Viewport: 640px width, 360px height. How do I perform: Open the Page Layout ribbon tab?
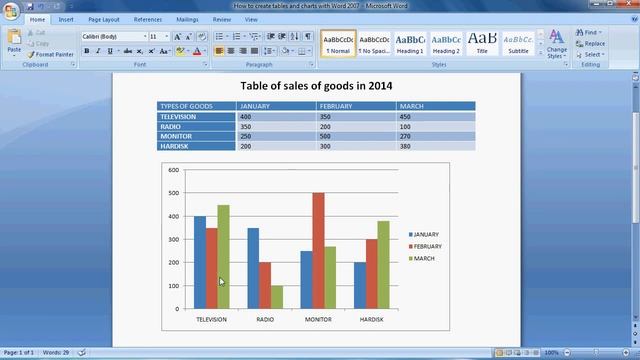click(104, 20)
